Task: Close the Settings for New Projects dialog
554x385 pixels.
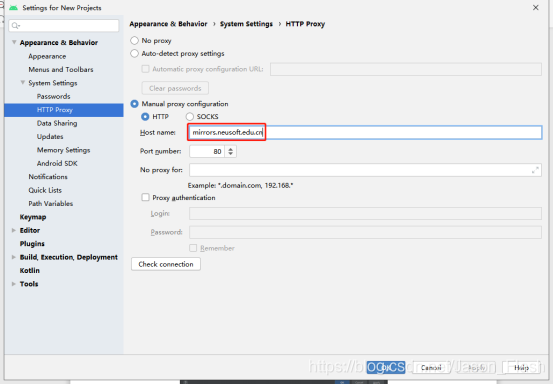Action: [x=536, y=7]
